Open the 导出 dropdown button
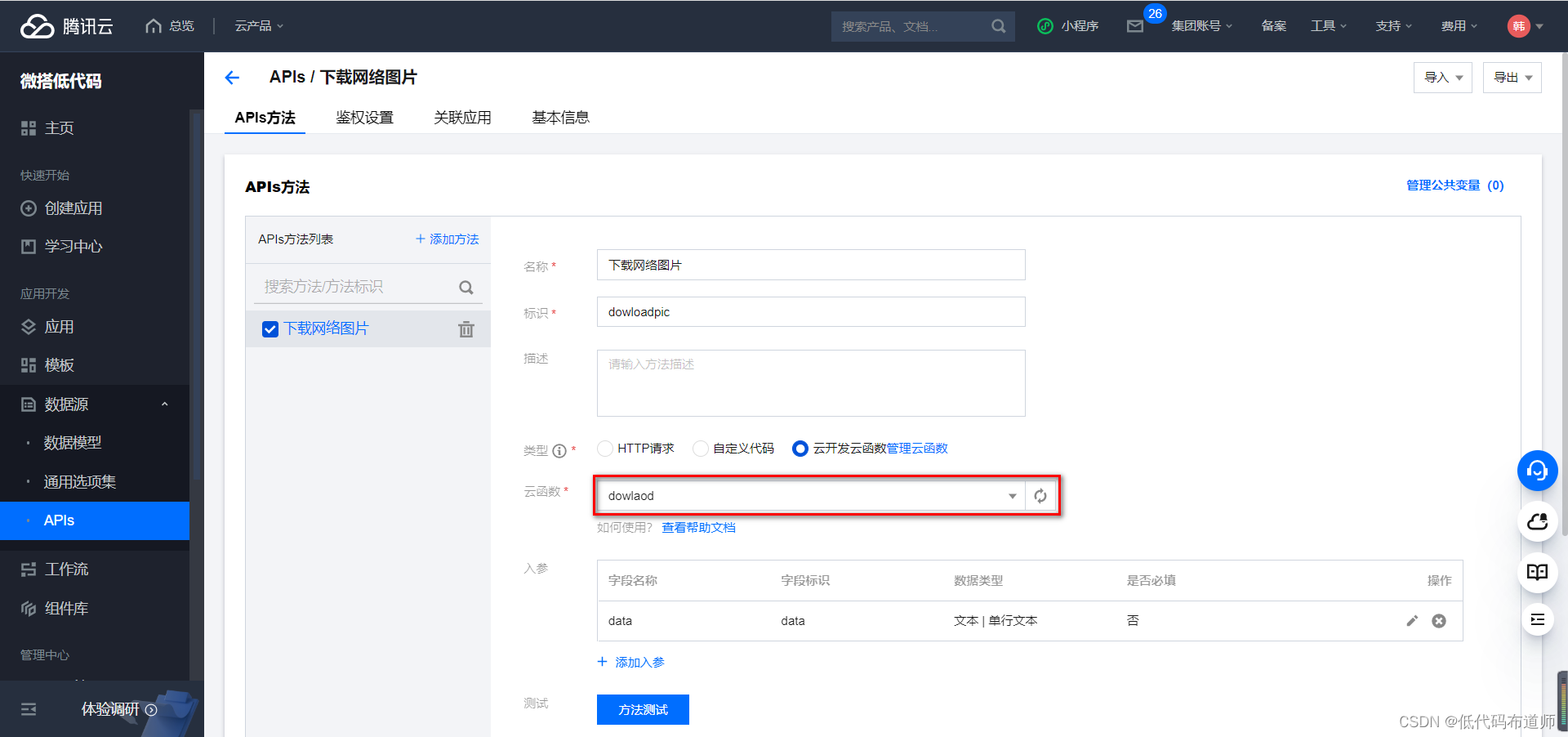The width and height of the screenshot is (1568, 737). 1512,78
